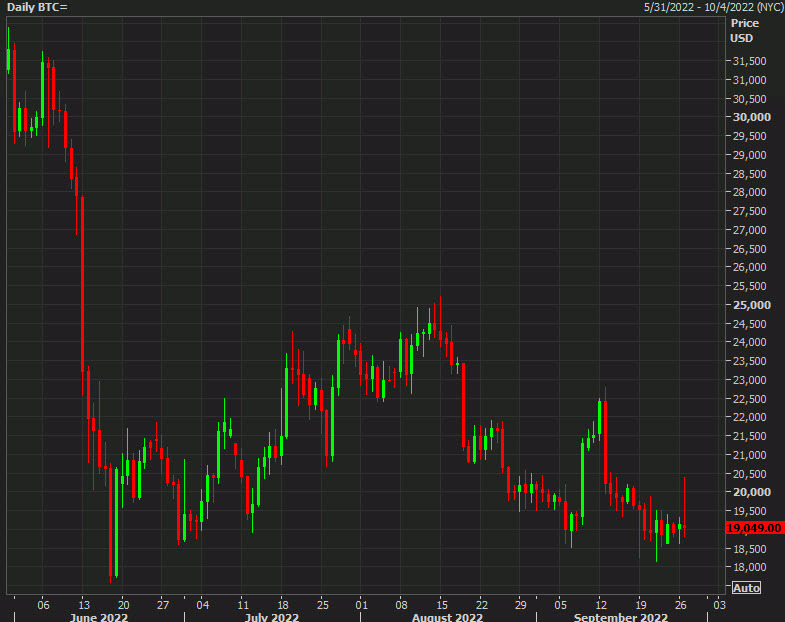Click the Daily BTC= chart title
The image size is (785, 622).
coord(35,8)
